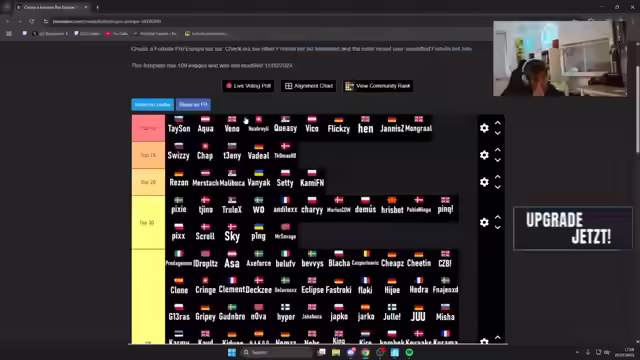Click the grid icon on Alignment Chart

pyautogui.click(x=289, y=86)
